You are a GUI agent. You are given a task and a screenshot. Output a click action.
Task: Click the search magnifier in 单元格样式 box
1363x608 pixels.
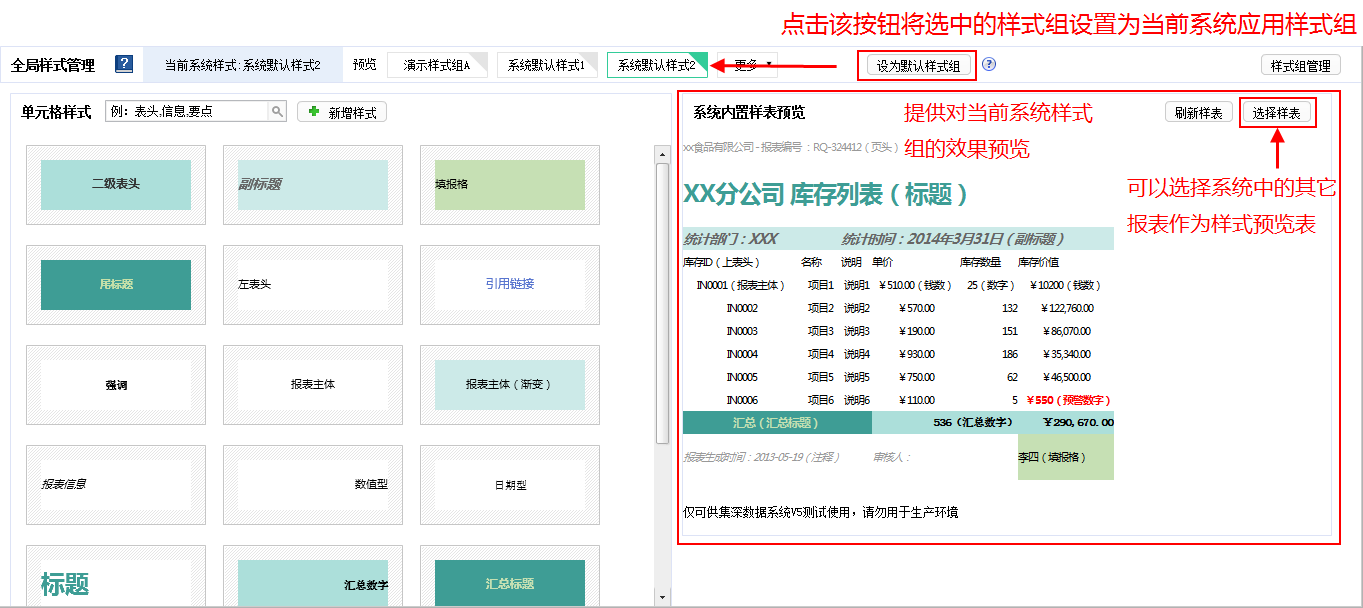coord(278,112)
